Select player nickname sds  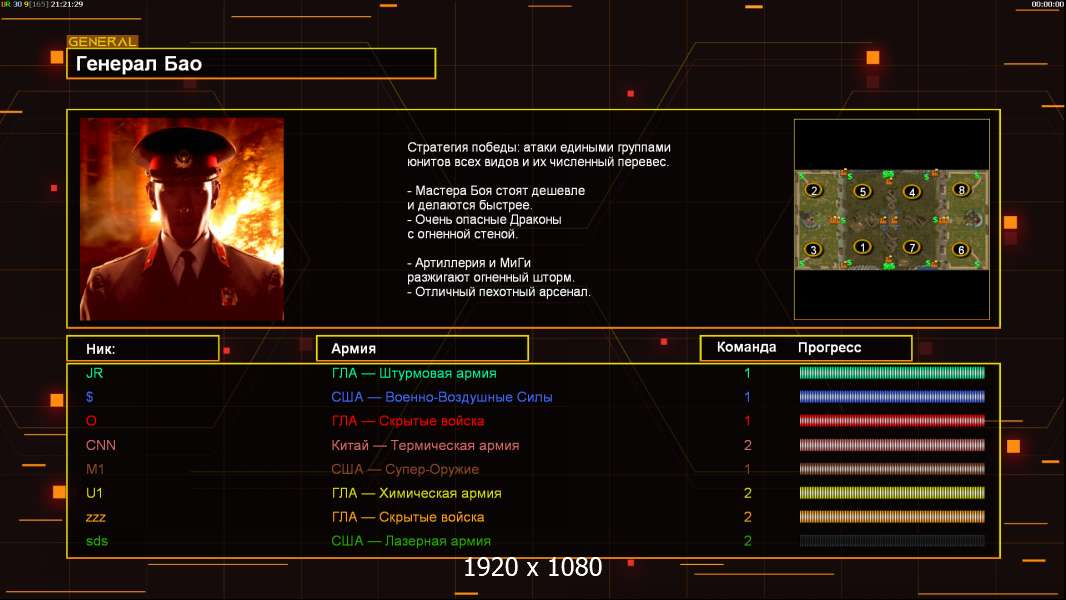[x=97, y=541]
